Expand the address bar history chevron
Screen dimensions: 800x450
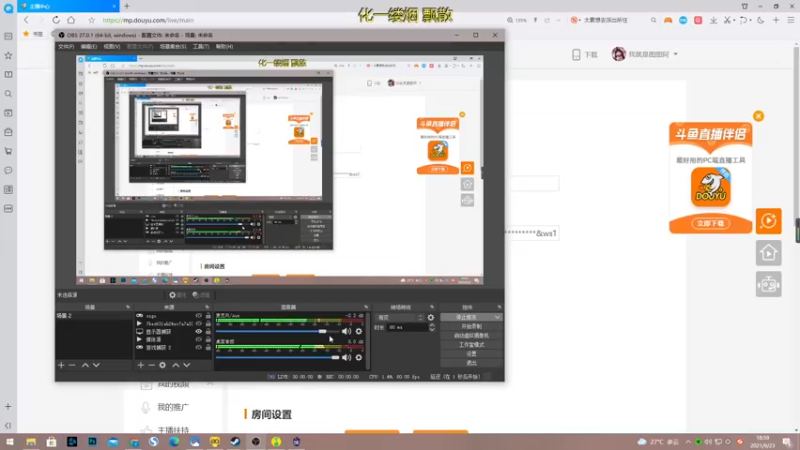coord(559,20)
